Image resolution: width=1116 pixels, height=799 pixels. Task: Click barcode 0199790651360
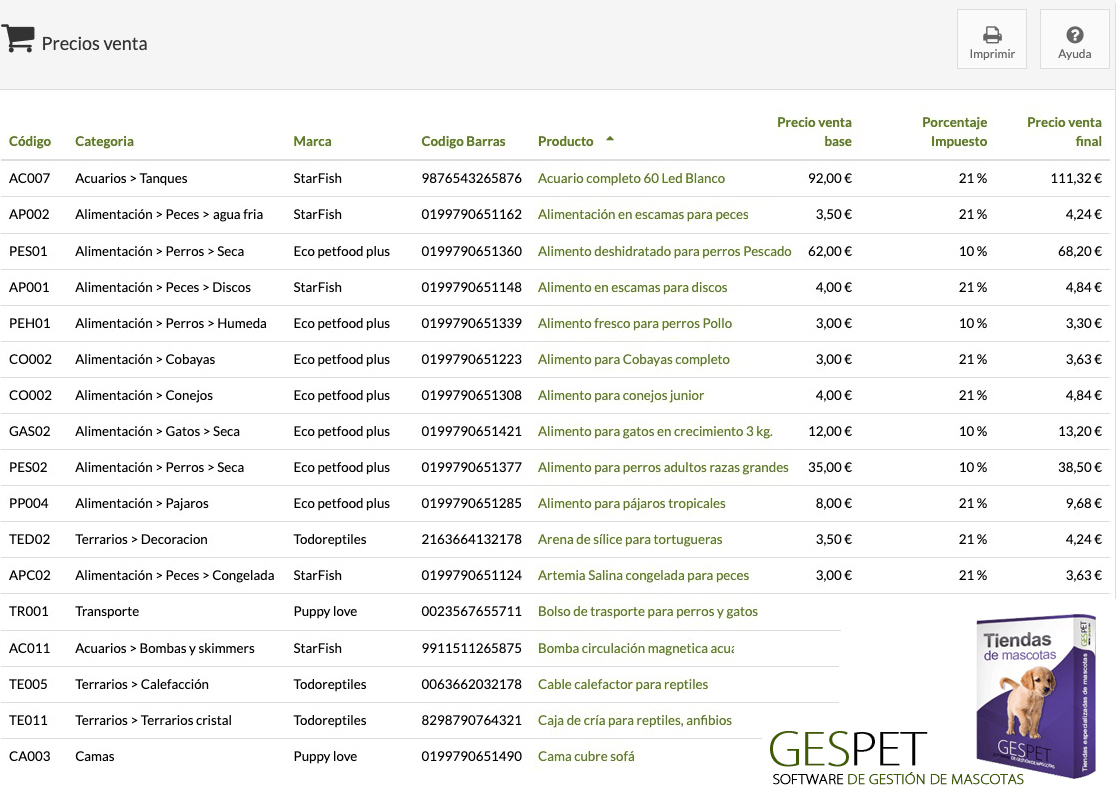click(x=471, y=251)
